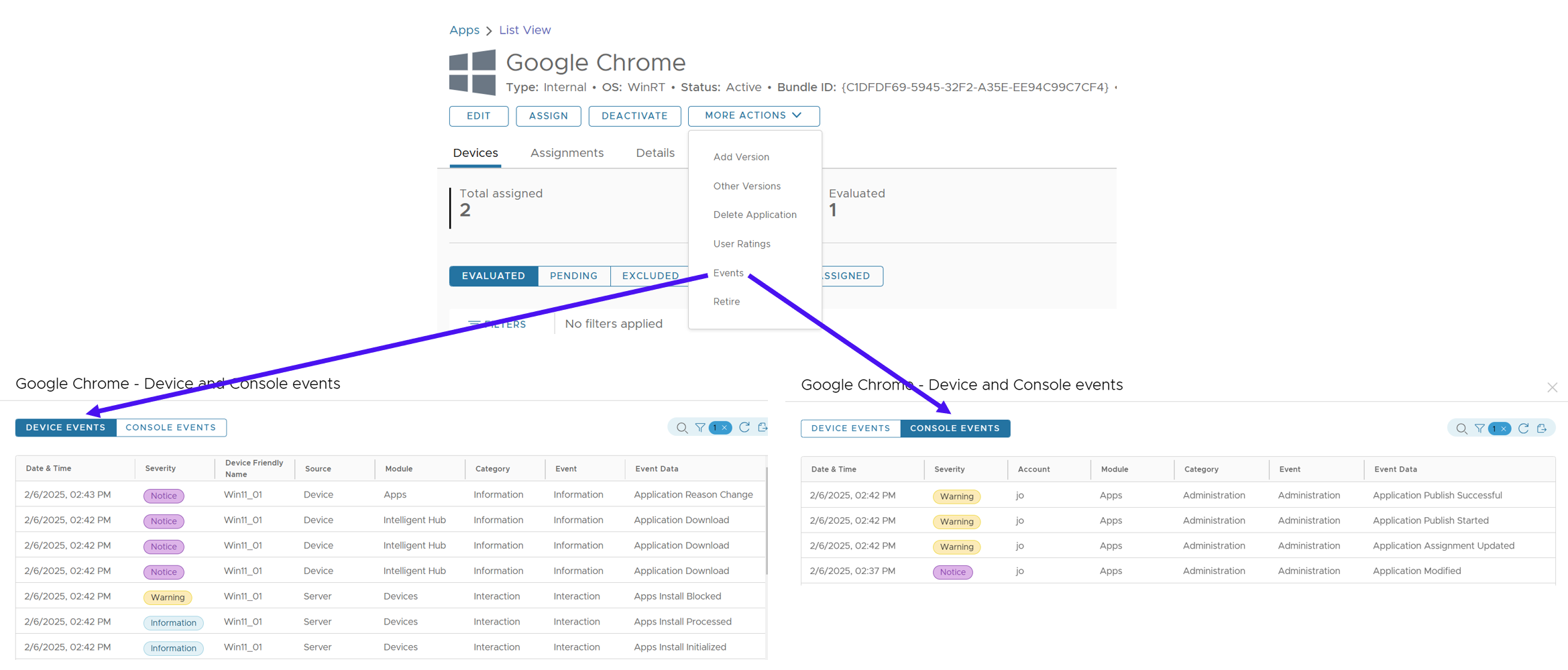Click the Deactivate button
1568x670 pixels.
(634, 116)
